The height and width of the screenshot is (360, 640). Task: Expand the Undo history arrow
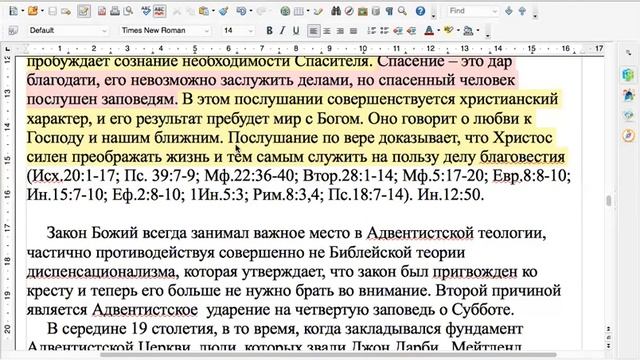click(250, 11)
